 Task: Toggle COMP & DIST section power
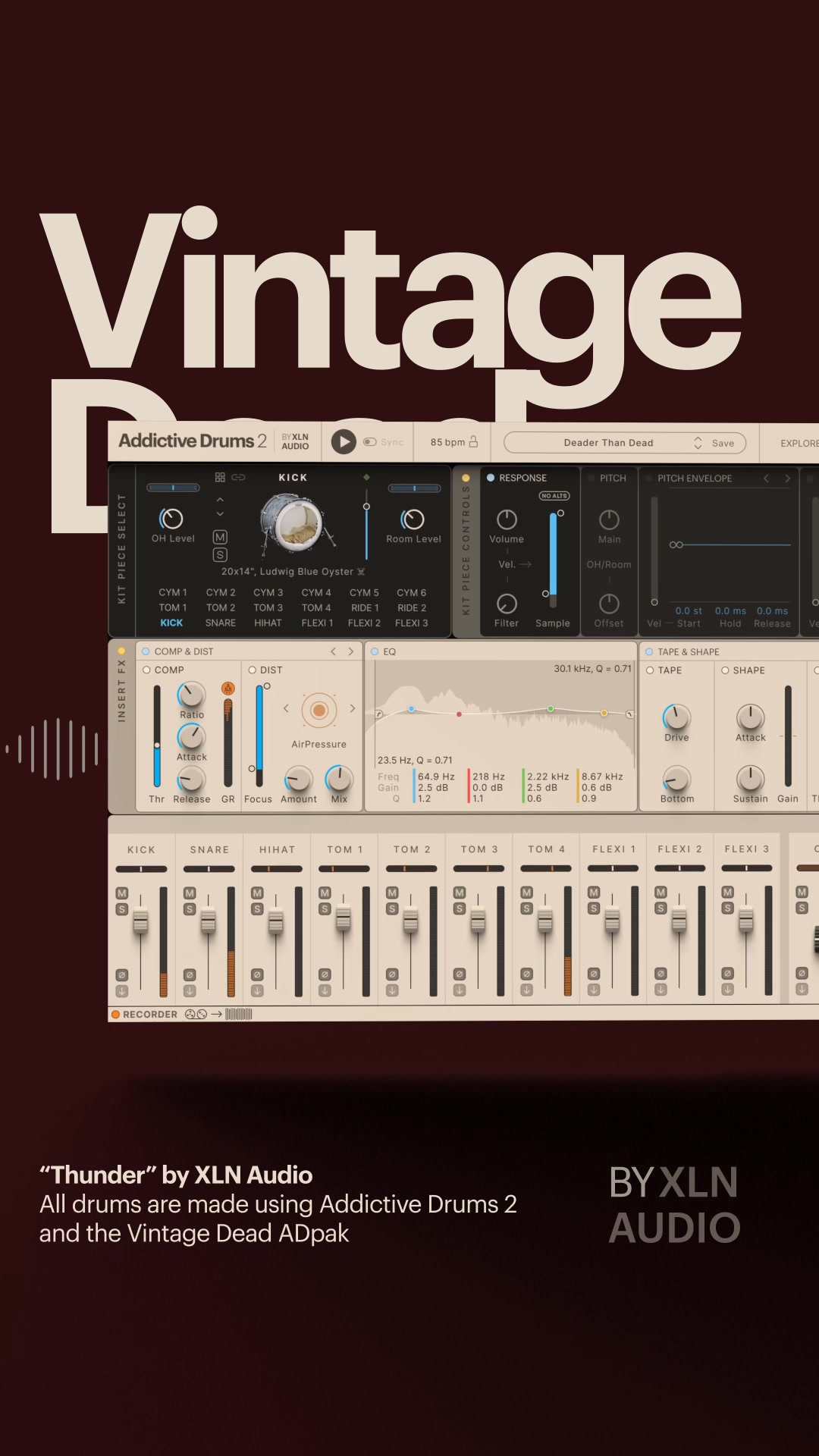[x=146, y=651]
